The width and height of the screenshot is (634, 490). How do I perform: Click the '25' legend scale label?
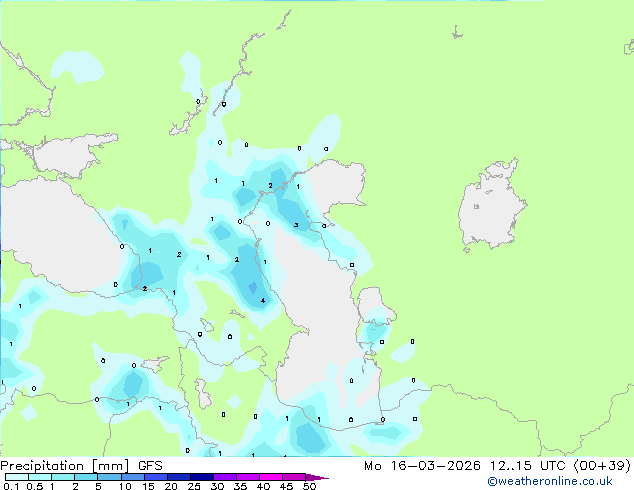[x=194, y=486]
